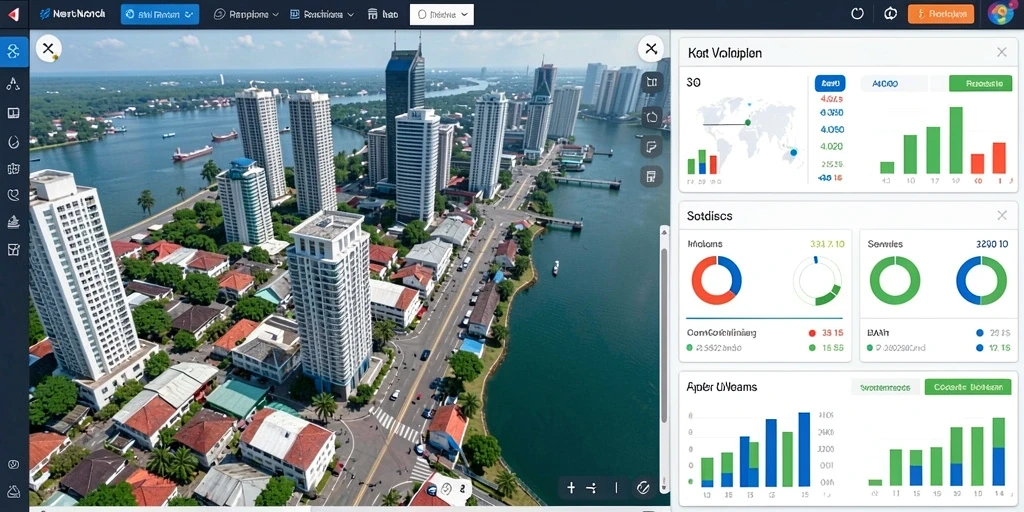Click the green button in Kort Volaiplen panel
Screen dimensions: 1024x512
[x=980, y=83]
